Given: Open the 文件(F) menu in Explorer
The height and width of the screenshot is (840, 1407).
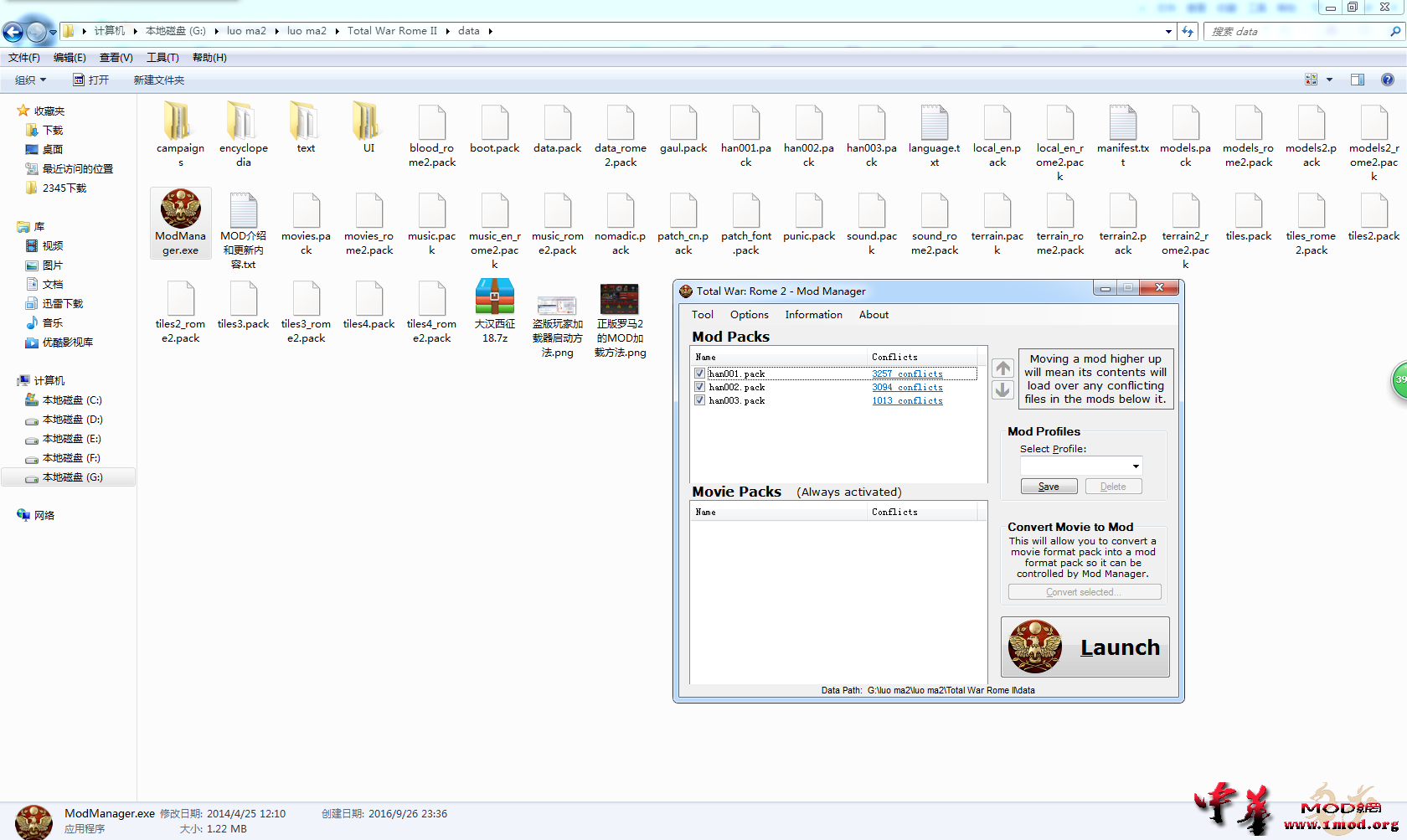Looking at the screenshot, I should point(24,58).
